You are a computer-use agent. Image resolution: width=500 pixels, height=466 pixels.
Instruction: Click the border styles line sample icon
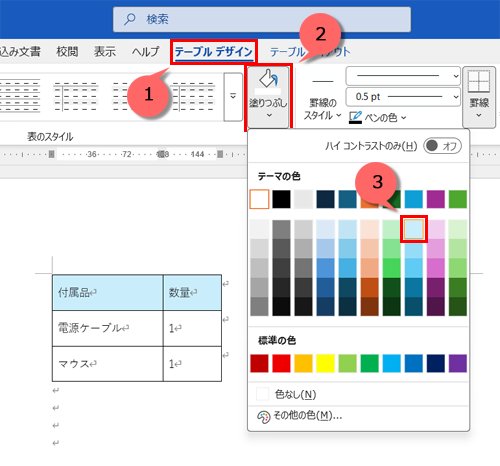[323, 81]
